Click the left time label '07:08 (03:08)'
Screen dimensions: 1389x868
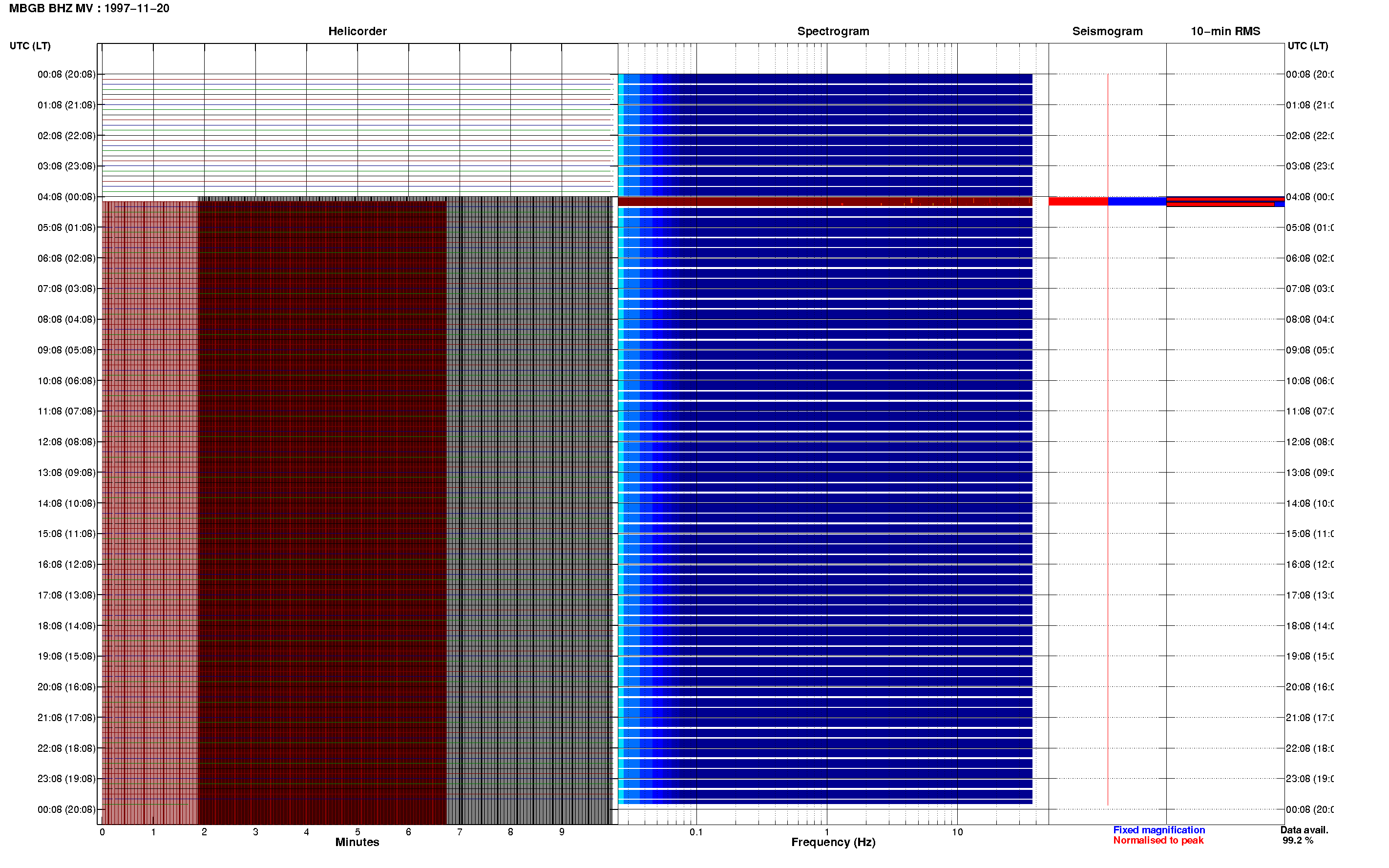[x=66, y=289]
